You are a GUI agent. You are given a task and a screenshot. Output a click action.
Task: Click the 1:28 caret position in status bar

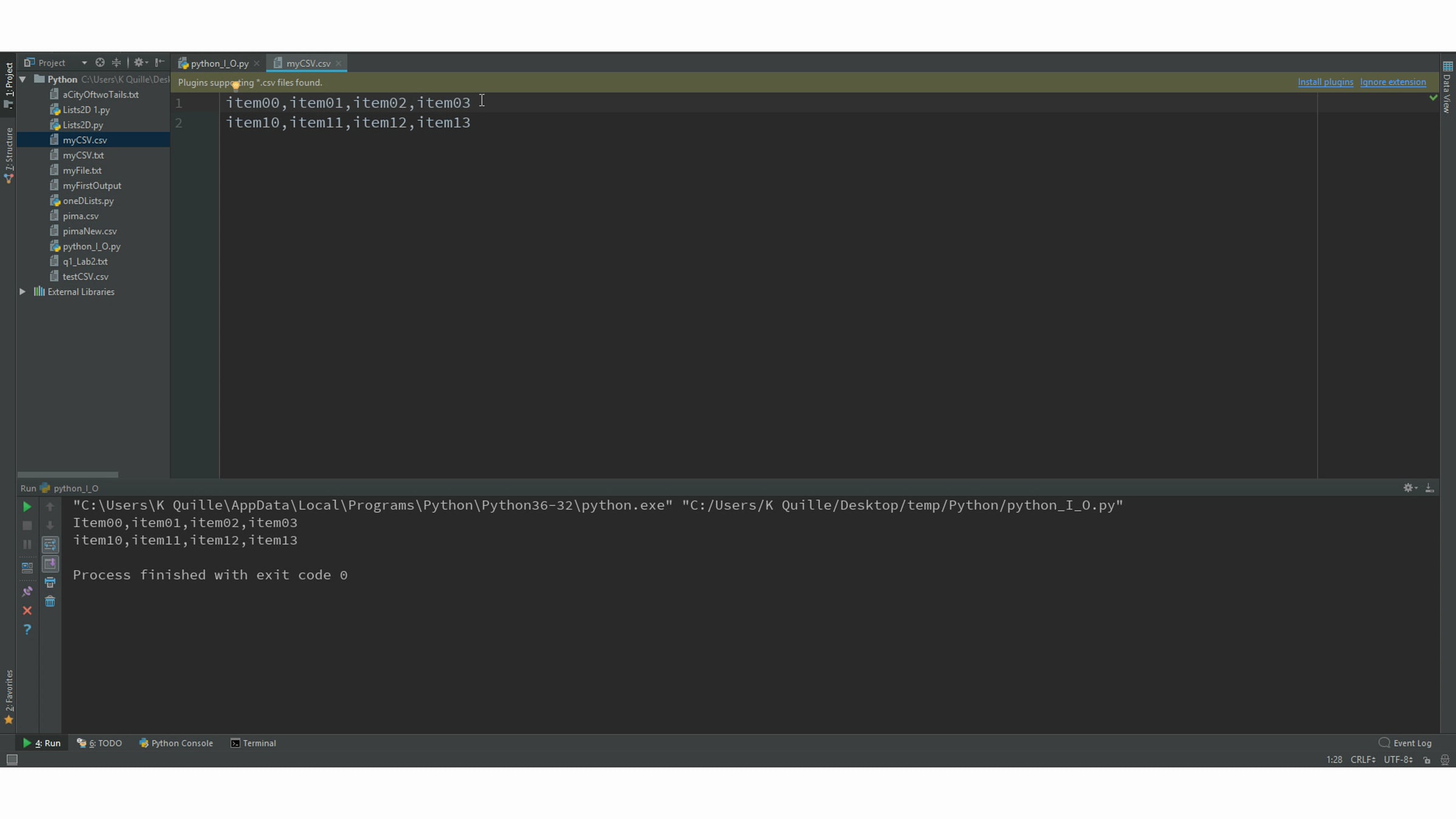click(x=1334, y=760)
